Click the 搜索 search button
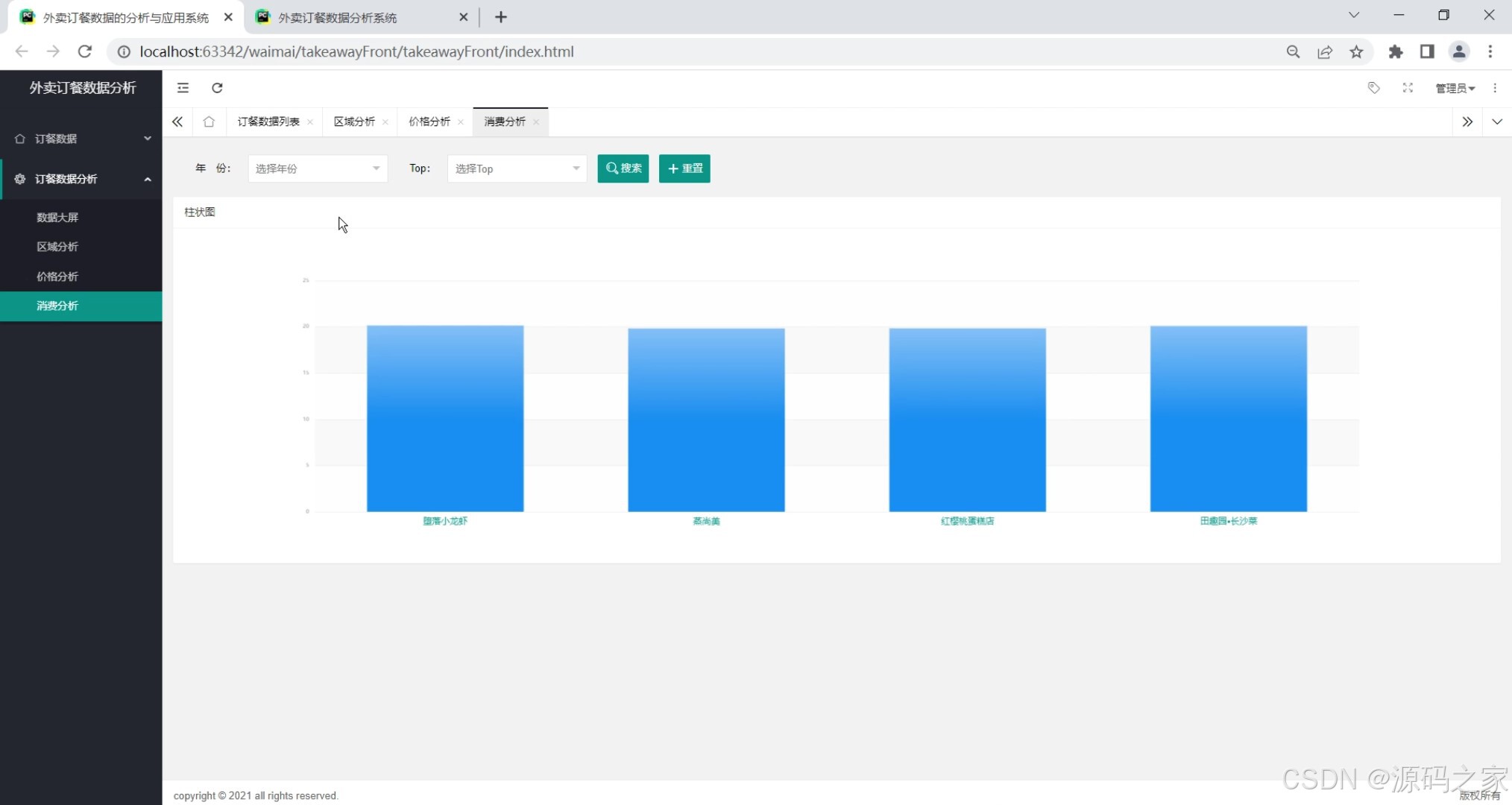Image resolution: width=1512 pixels, height=805 pixels. (623, 168)
